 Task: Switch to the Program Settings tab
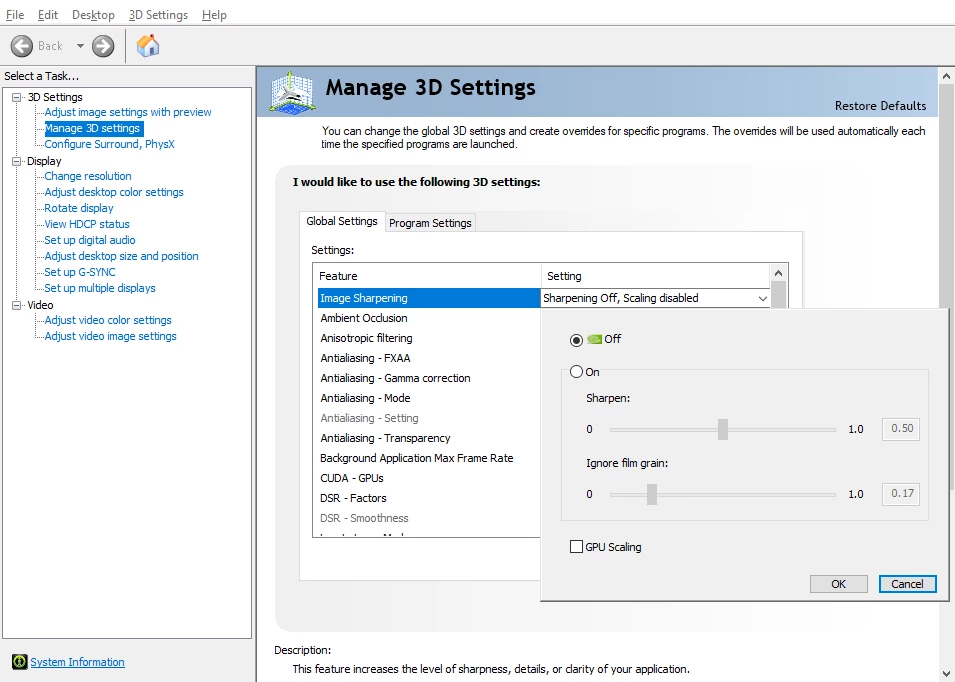(x=430, y=223)
